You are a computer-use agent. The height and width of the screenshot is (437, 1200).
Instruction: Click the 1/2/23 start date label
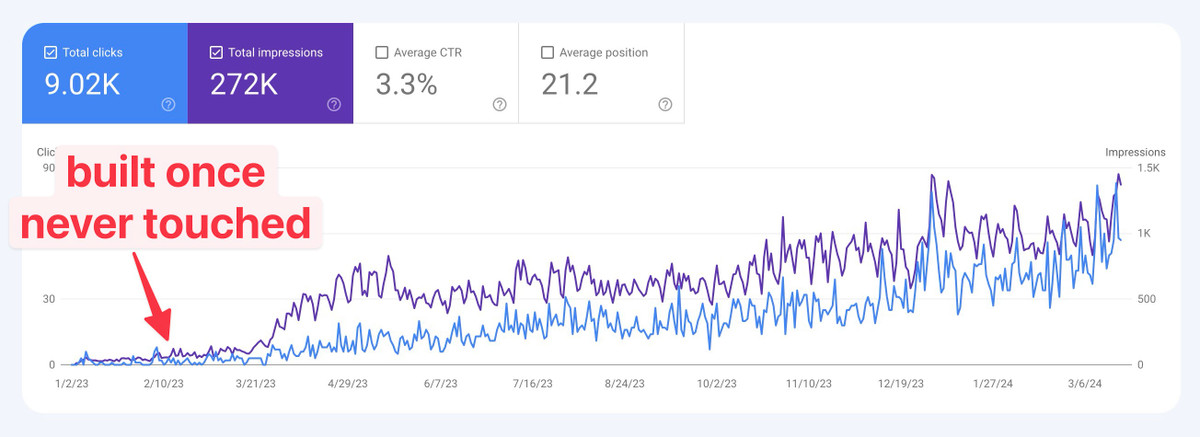coord(72,383)
